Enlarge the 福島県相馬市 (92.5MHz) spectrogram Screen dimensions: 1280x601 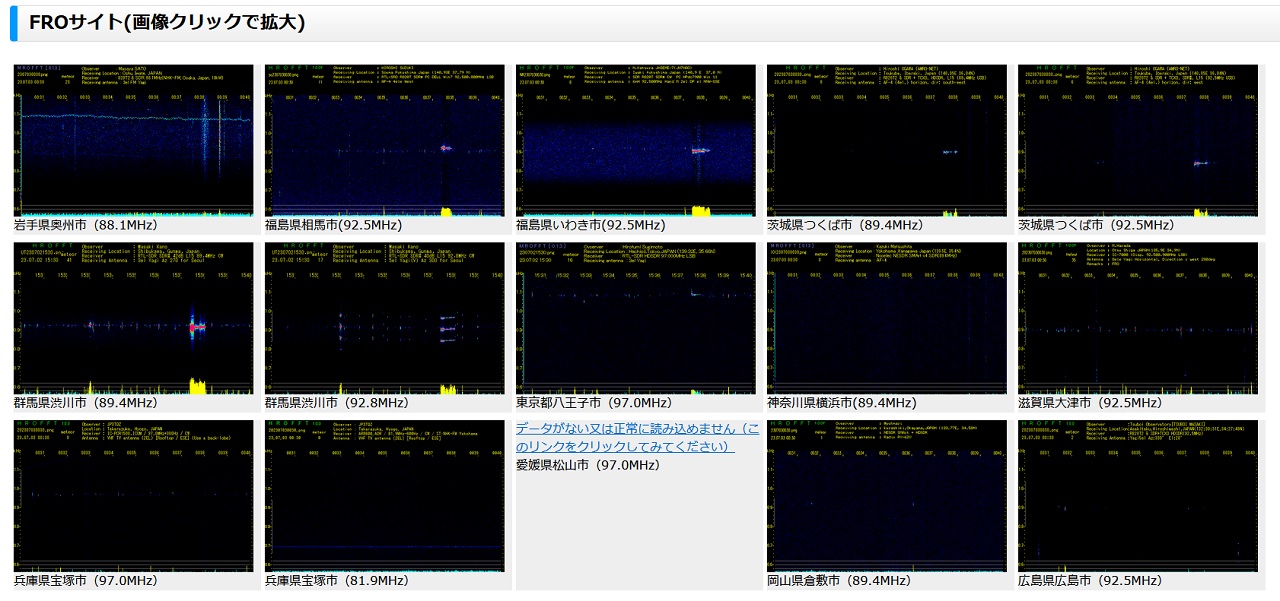pyautogui.click(x=384, y=140)
